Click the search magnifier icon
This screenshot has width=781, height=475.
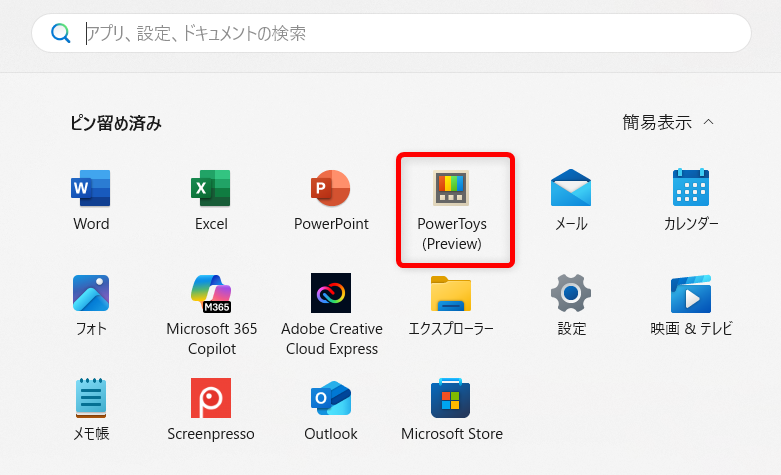pos(61,33)
